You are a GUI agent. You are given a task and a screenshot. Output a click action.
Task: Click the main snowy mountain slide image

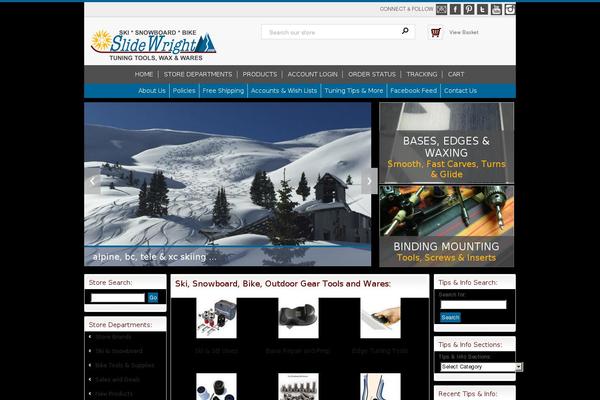(x=227, y=184)
